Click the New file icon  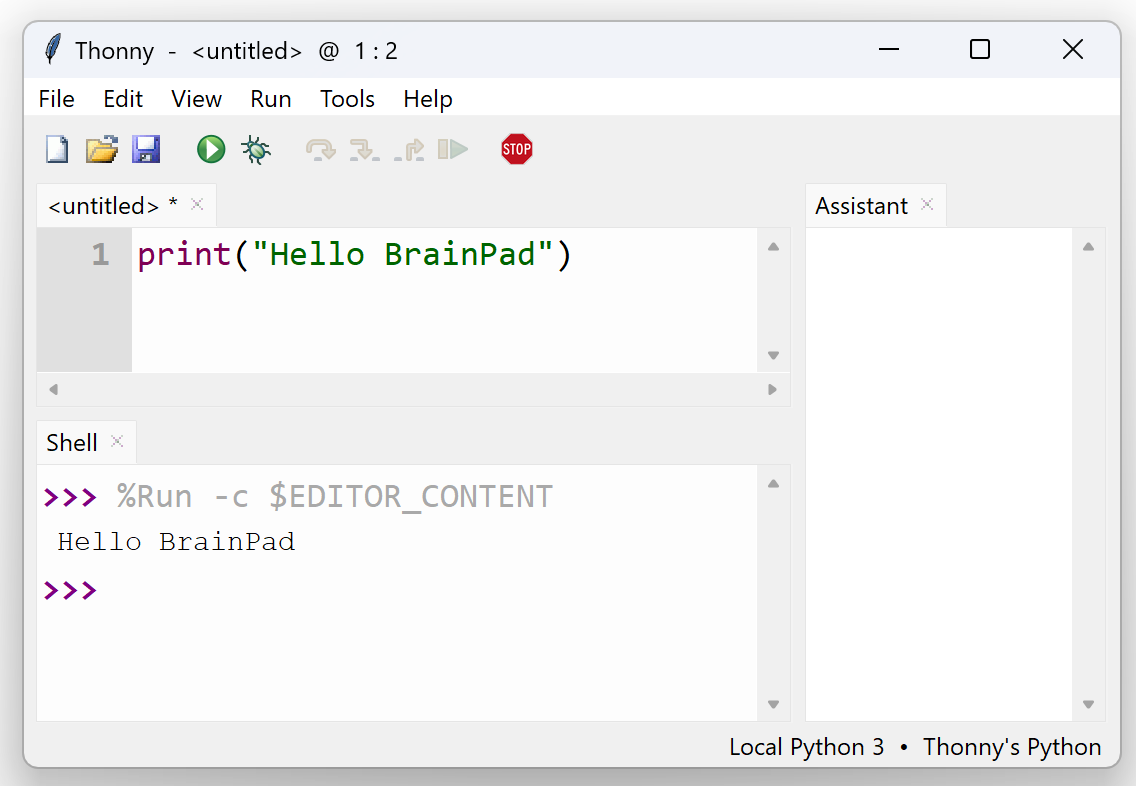click(x=58, y=150)
